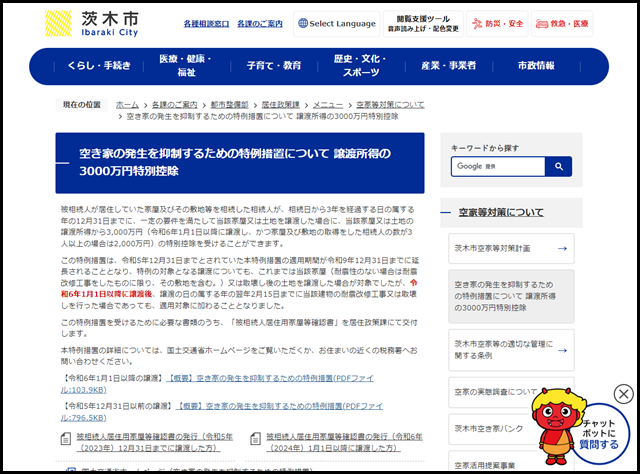Open 救急・医療 page
This screenshot has width=640, height=474.
[562, 24]
